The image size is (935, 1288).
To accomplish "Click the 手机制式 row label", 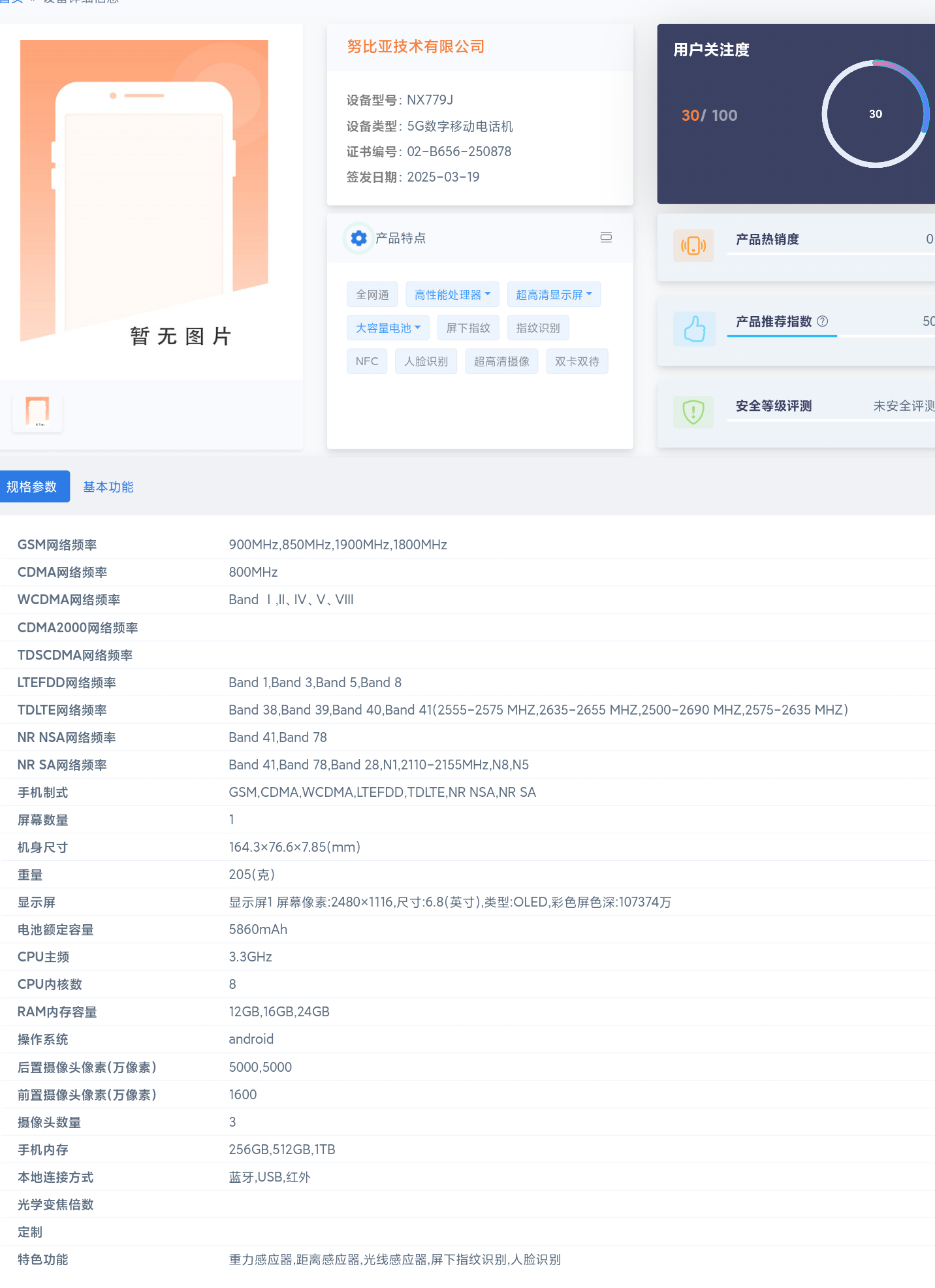I will (43, 792).
